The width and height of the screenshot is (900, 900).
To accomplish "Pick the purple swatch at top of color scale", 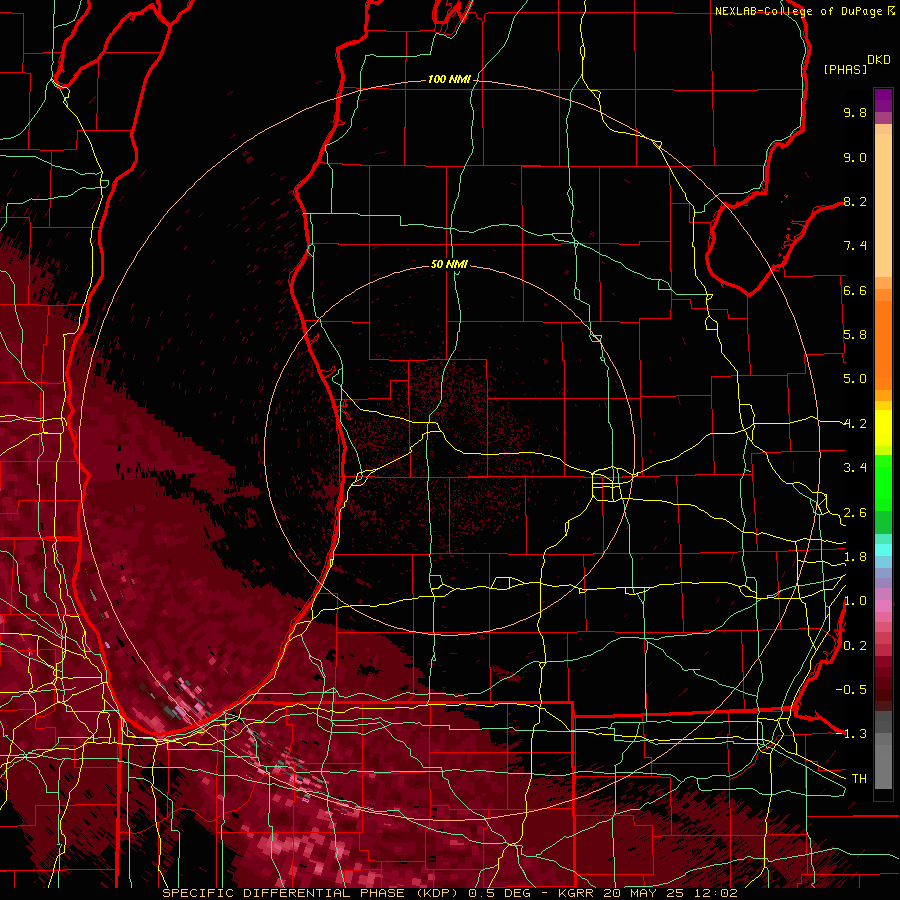I will point(883,100).
